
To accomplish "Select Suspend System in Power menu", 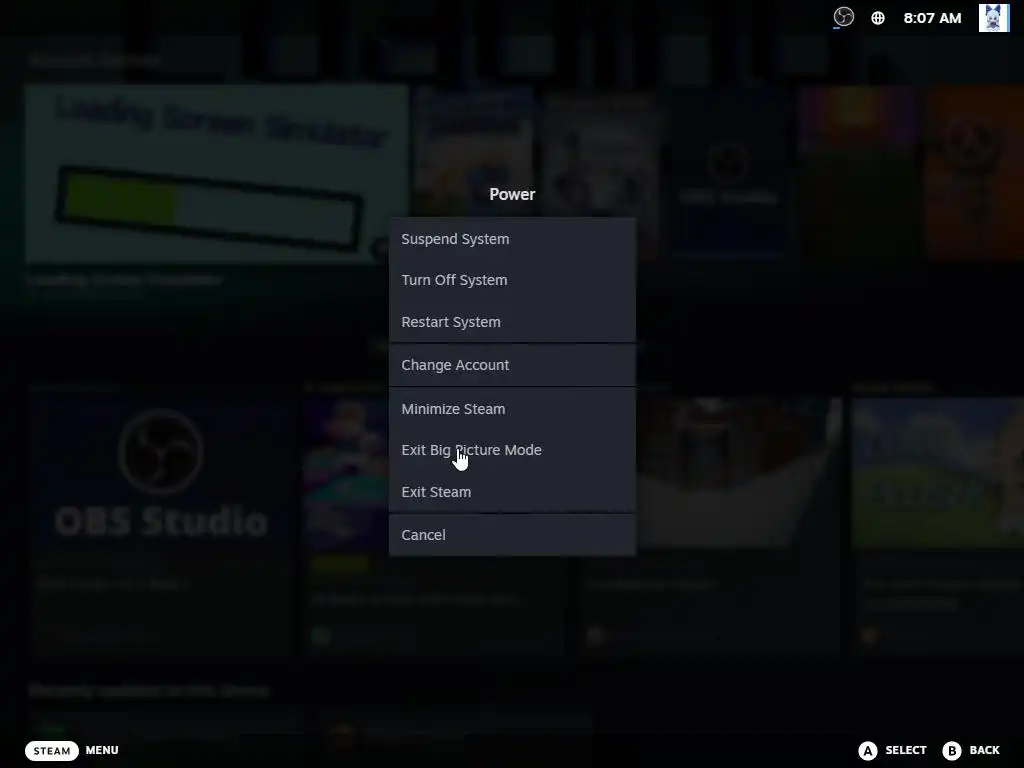I will pos(512,239).
